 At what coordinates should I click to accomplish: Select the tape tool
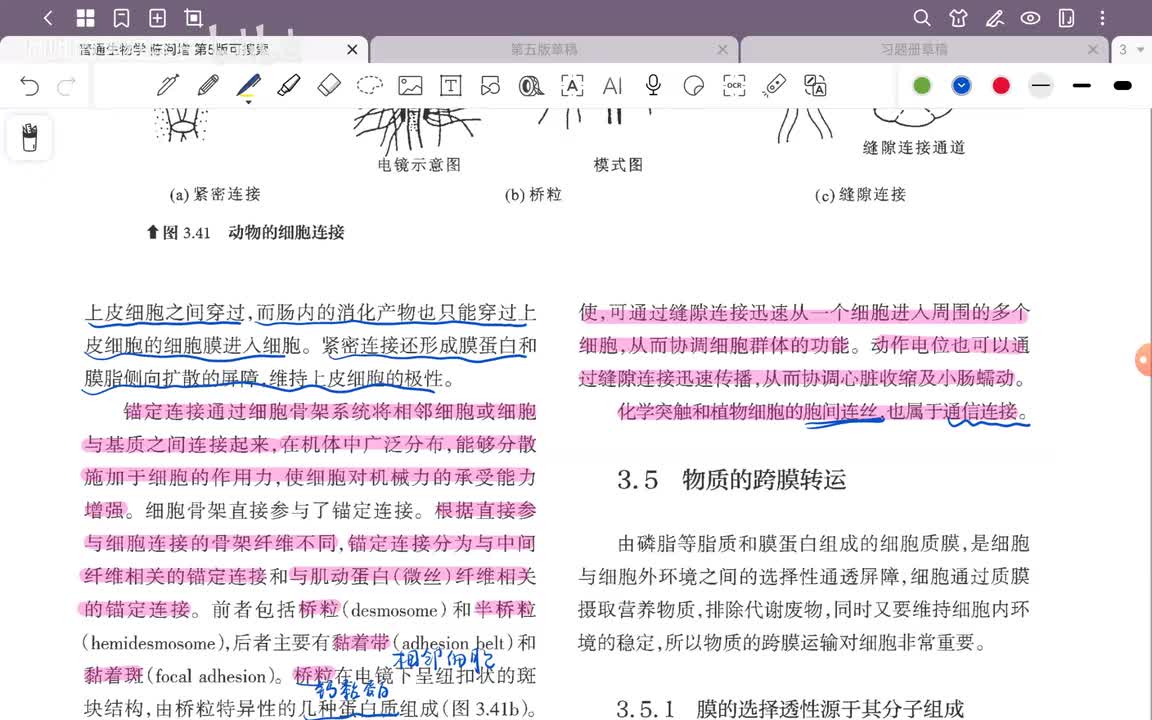coord(530,86)
